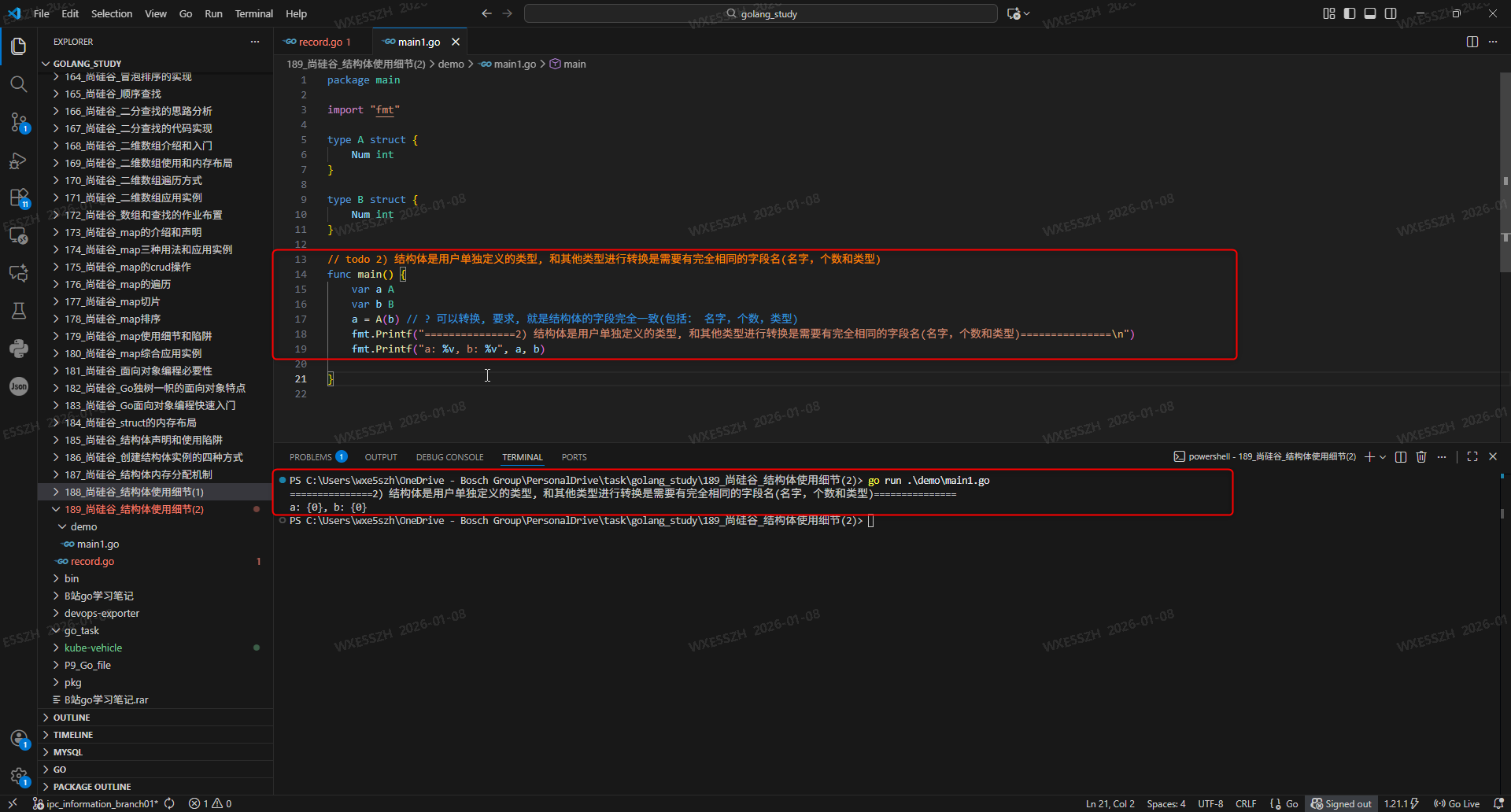Maximize the terminal panel size
1511x812 pixels.
click(1472, 456)
